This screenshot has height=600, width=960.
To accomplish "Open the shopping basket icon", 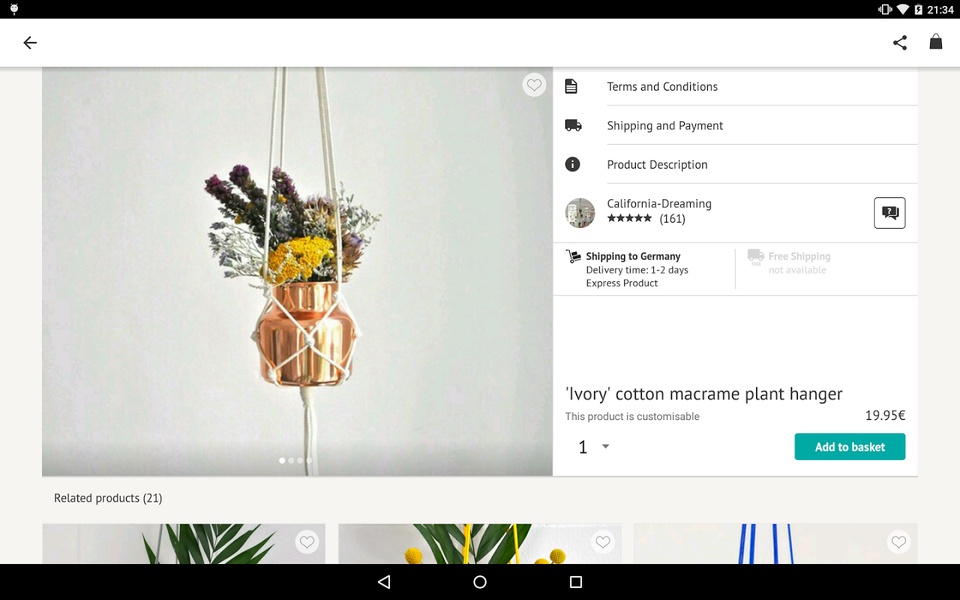I will coord(936,42).
